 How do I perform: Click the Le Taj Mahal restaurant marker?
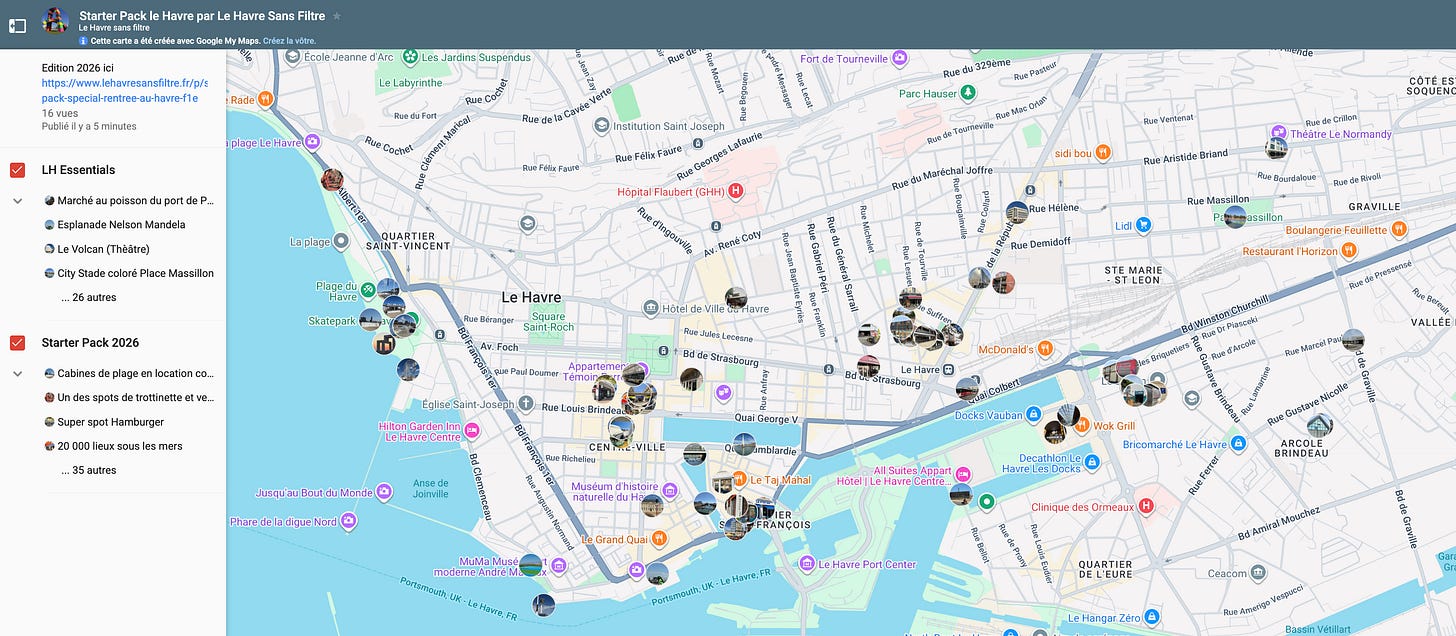[739, 479]
